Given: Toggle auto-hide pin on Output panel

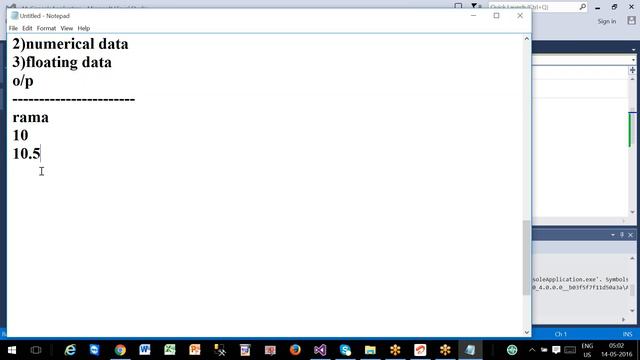Looking at the screenshot, I should tap(622, 235).
